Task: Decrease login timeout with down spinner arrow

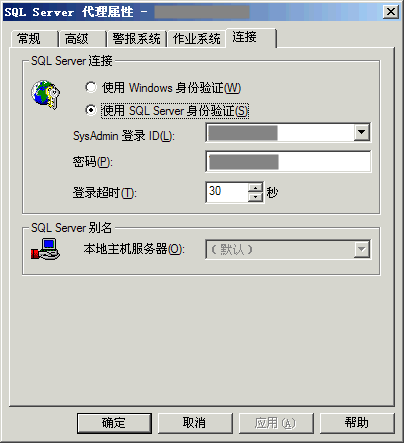Action: tap(255, 197)
